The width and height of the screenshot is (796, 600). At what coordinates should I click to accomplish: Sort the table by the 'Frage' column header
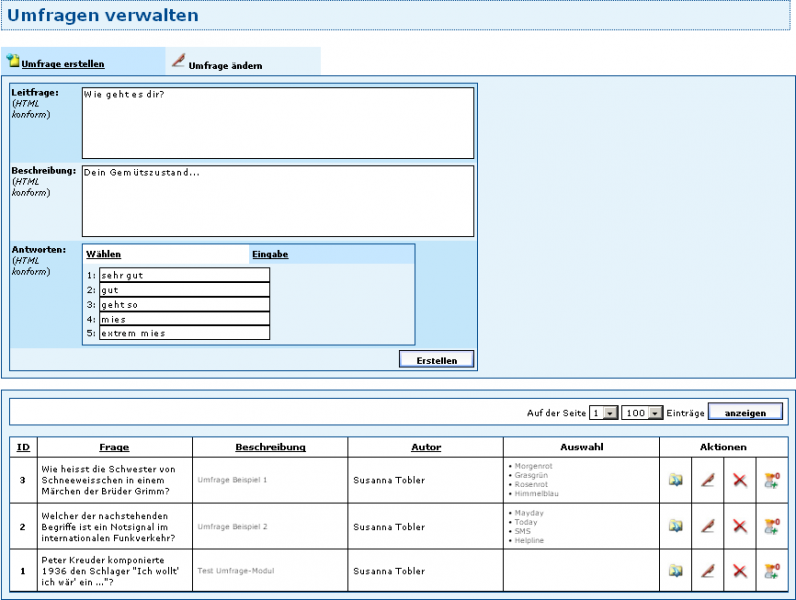(x=114, y=447)
